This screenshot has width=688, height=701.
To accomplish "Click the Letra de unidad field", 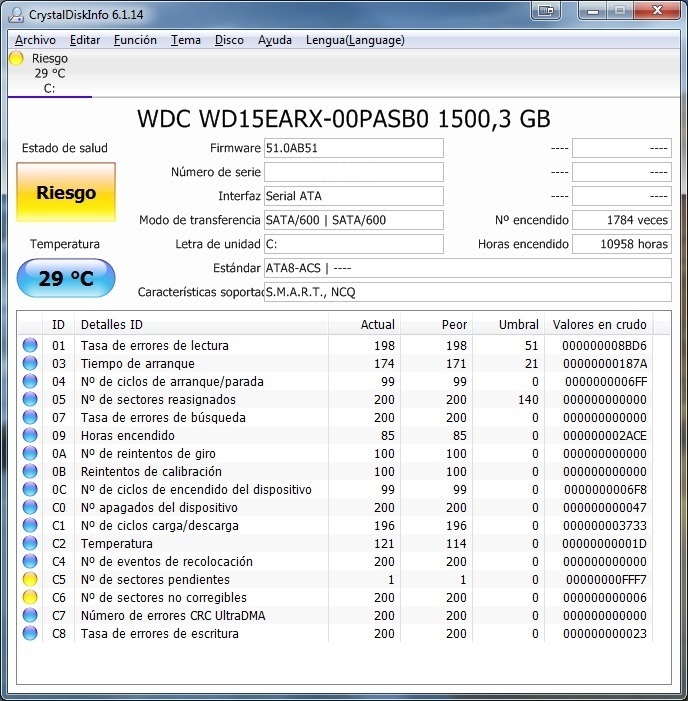I will (354, 244).
